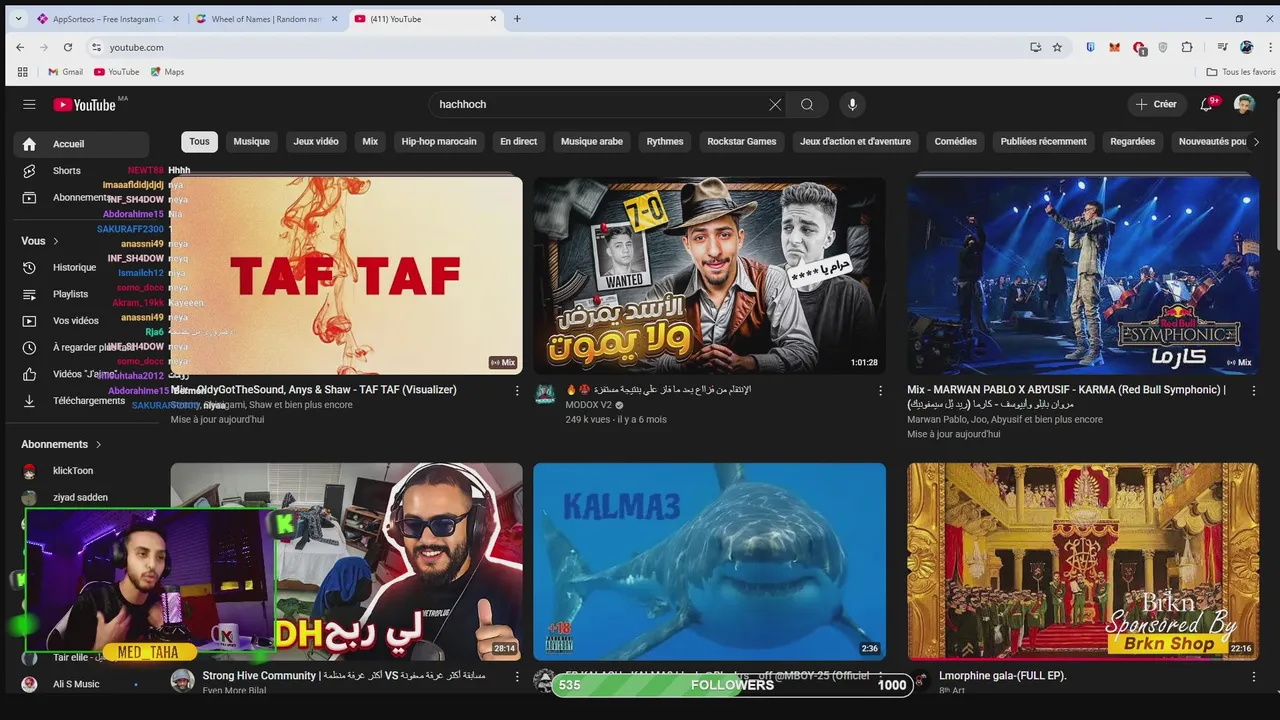
Task: Click the magnifier search button
Action: pos(807,104)
